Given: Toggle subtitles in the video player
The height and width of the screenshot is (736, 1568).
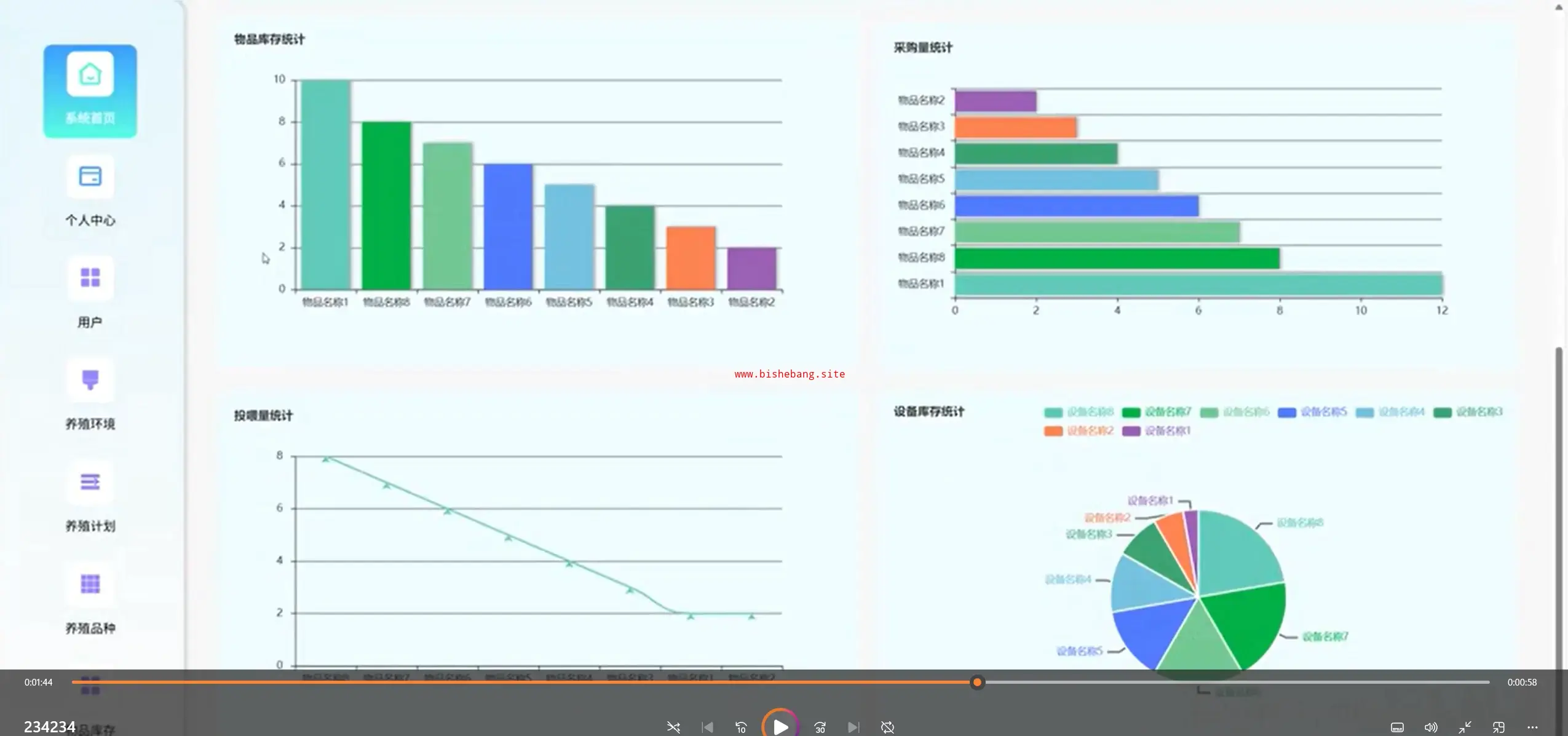Looking at the screenshot, I should 1397,727.
